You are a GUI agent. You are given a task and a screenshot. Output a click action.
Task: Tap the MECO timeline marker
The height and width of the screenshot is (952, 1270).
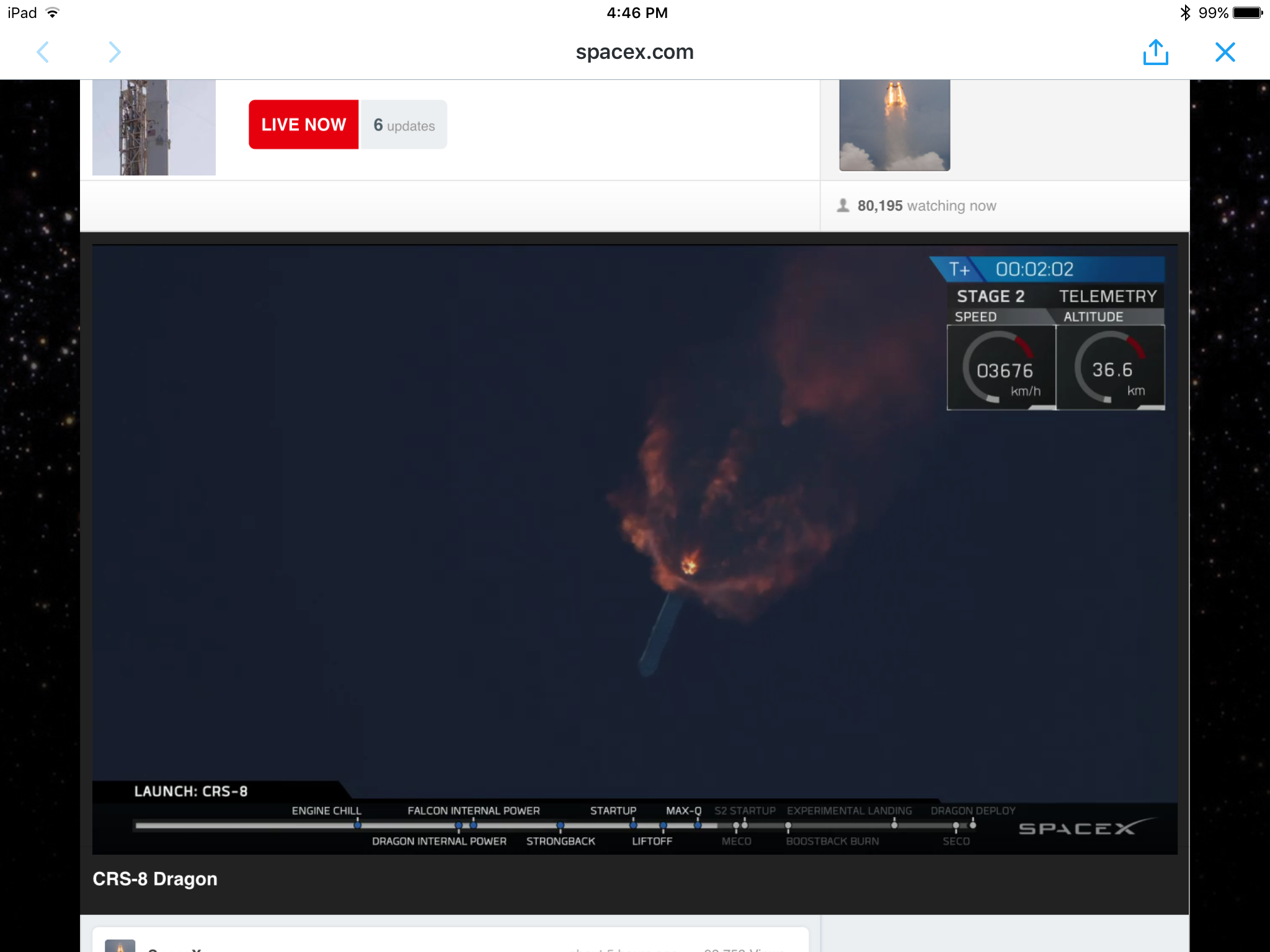pyautogui.click(x=736, y=825)
